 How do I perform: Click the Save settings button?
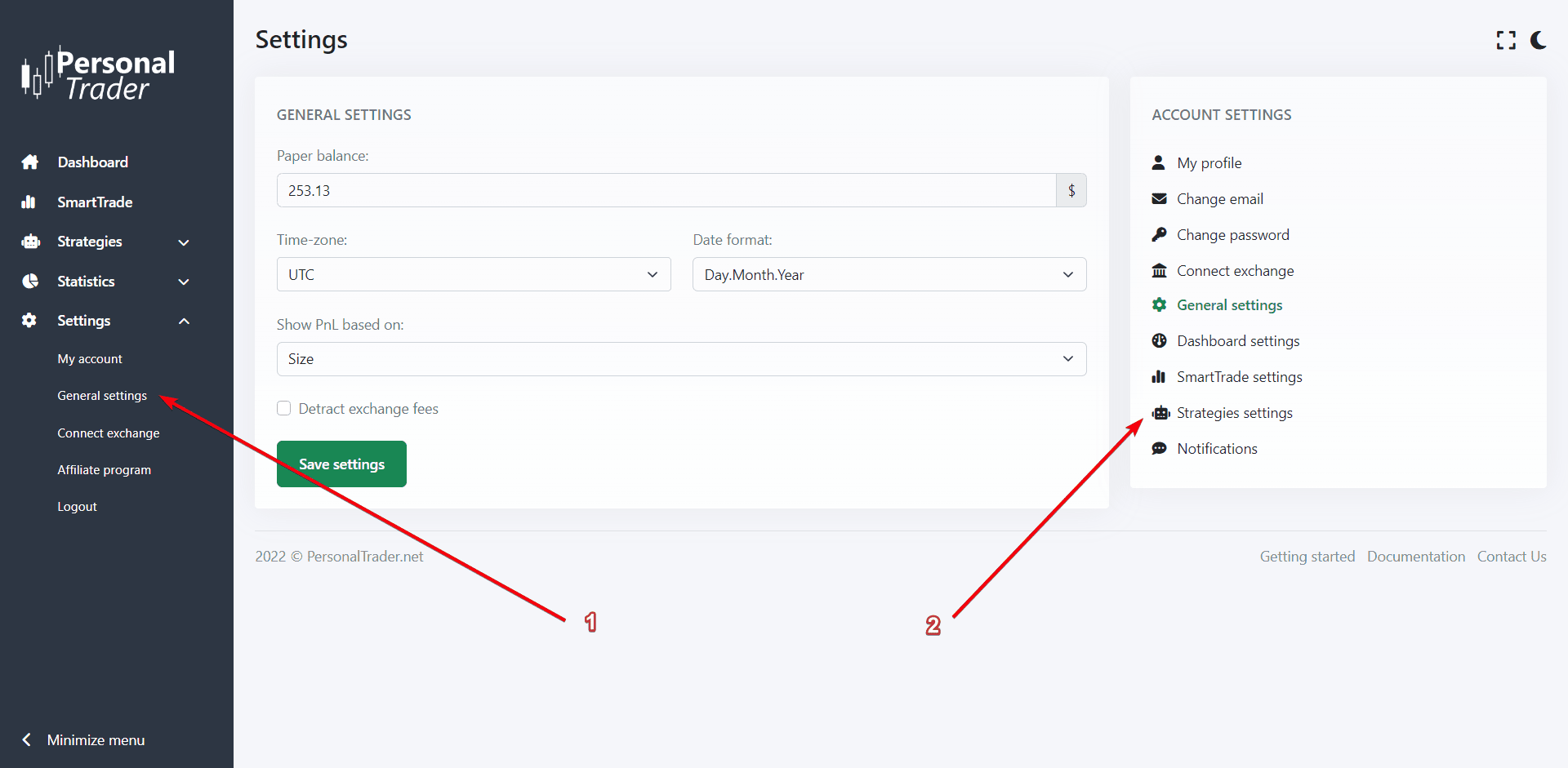point(341,464)
